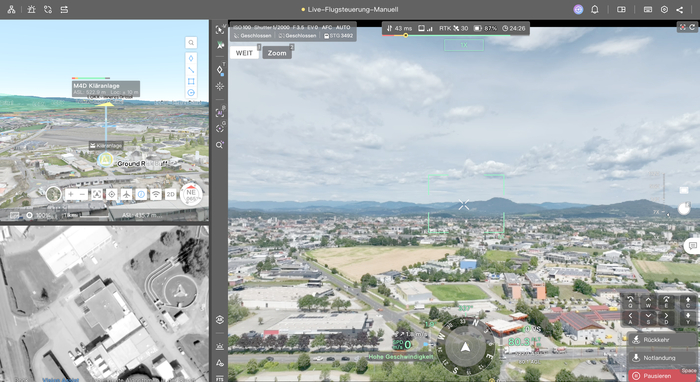This screenshot has height=382, width=700.
Task: Center the map on the aircraft
Action: (x=126, y=194)
